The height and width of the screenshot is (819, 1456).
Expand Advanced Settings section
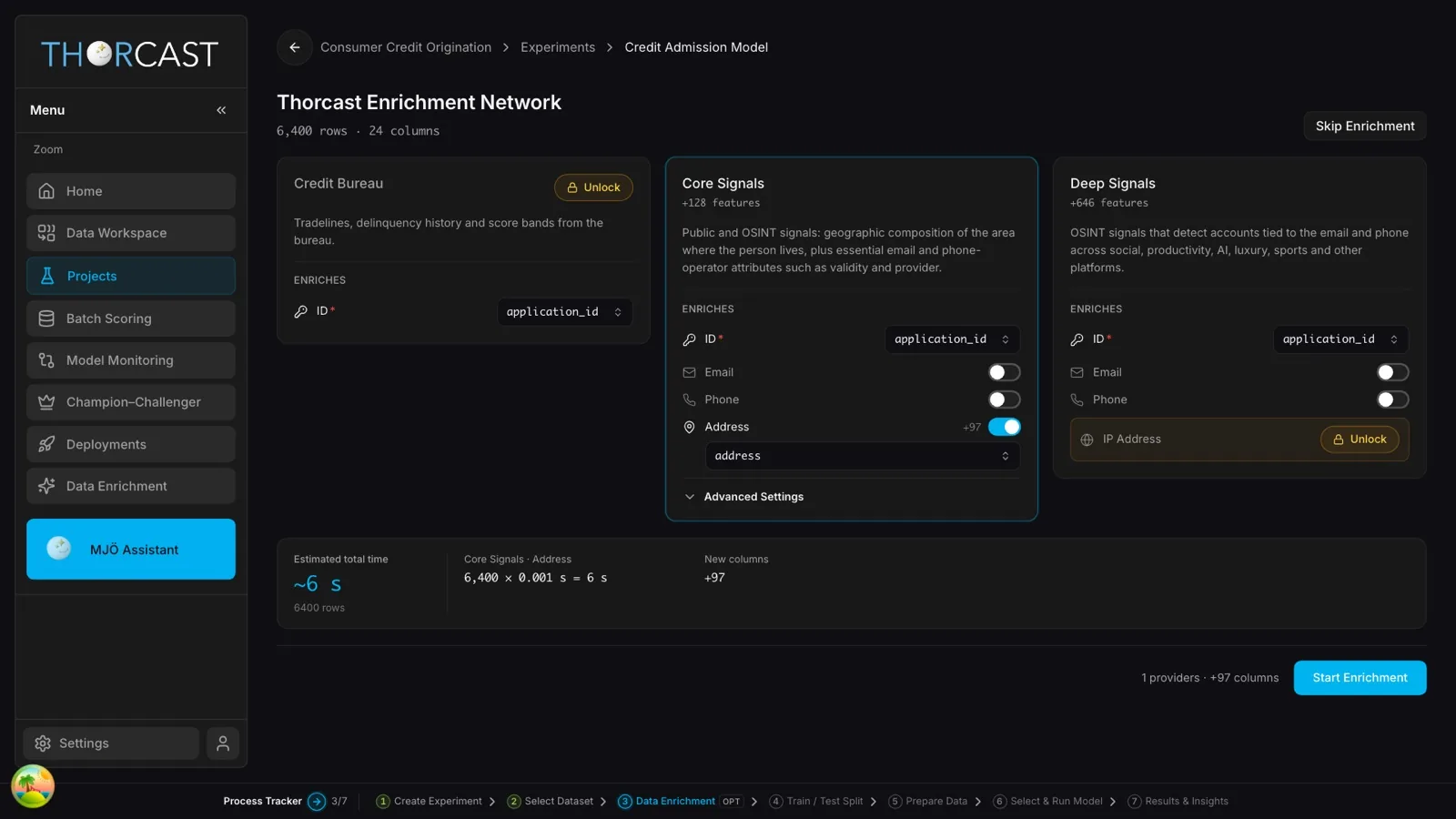(743, 497)
